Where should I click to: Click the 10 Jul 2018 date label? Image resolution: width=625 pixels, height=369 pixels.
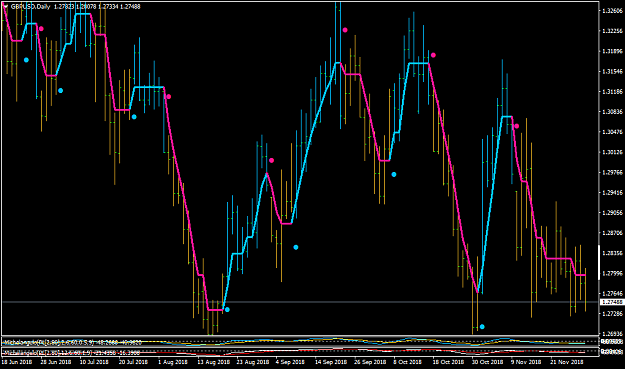coord(94,362)
